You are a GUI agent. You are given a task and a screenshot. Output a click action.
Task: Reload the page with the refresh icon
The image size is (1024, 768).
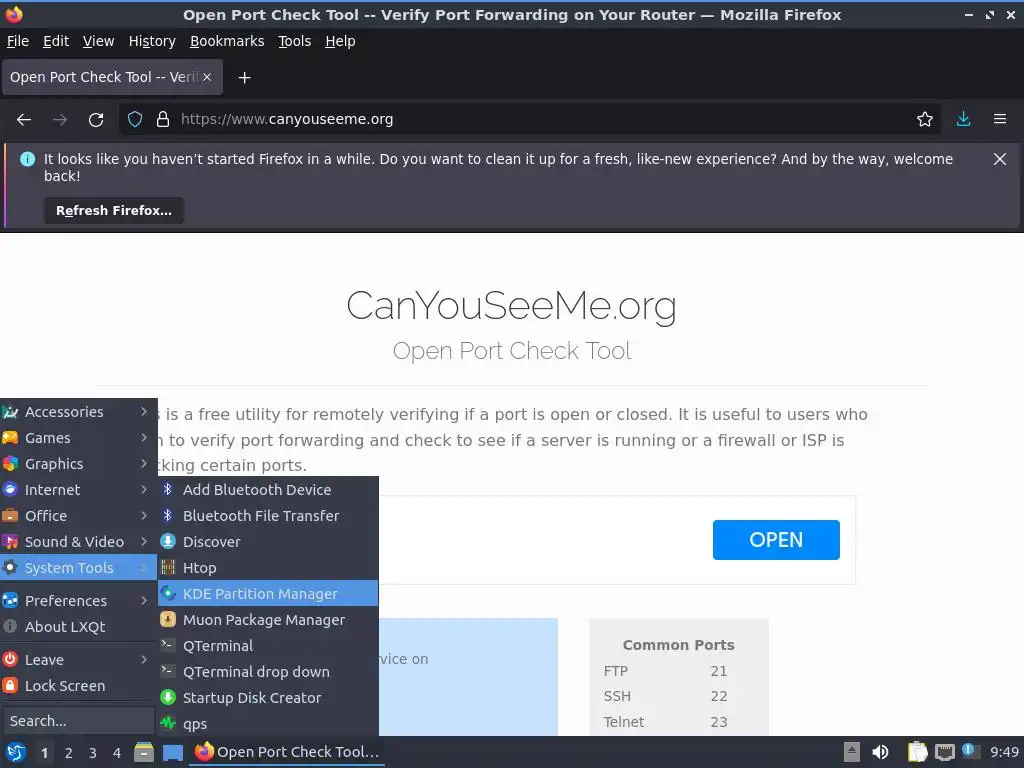click(x=96, y=120)
